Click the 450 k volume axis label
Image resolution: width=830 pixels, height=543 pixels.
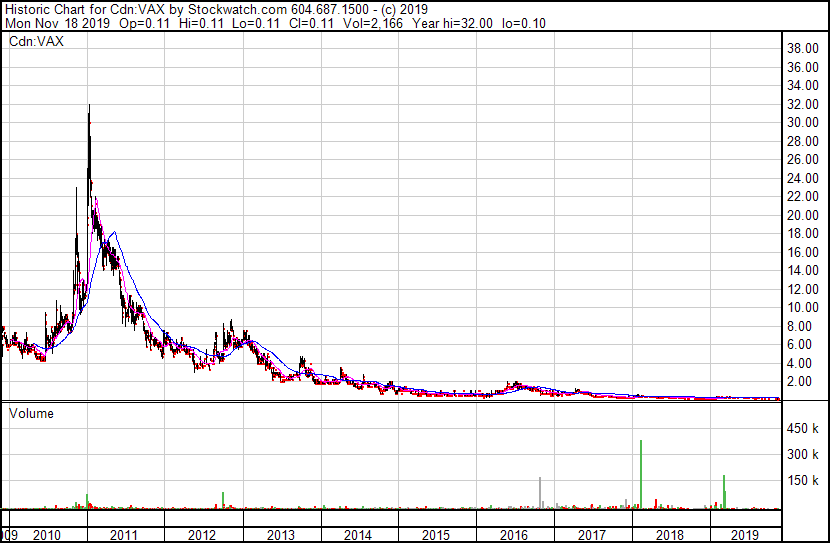803,430
